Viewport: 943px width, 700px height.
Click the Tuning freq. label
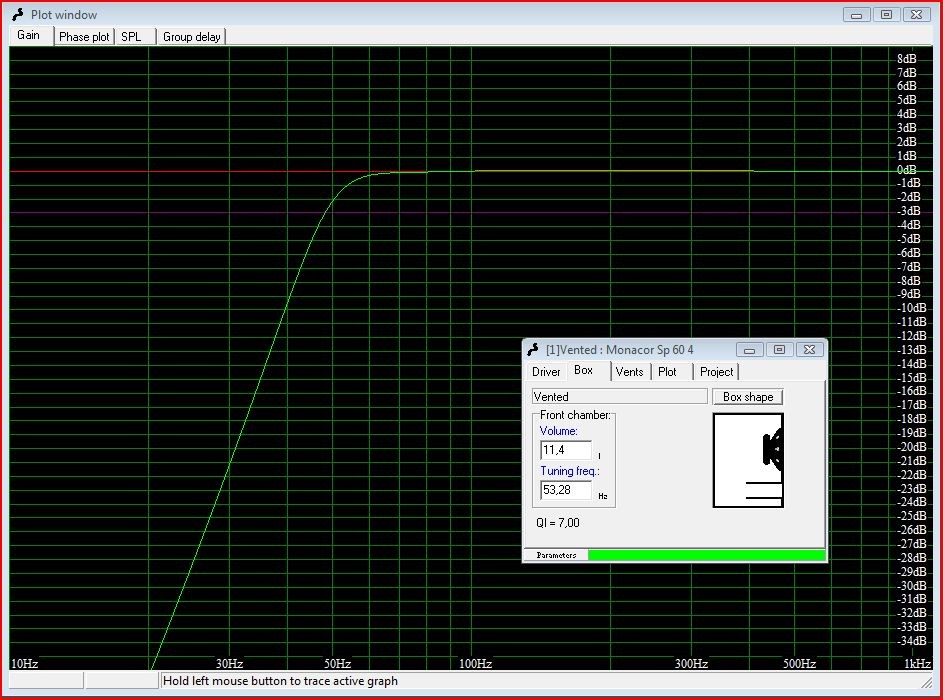tap(570, 471)
